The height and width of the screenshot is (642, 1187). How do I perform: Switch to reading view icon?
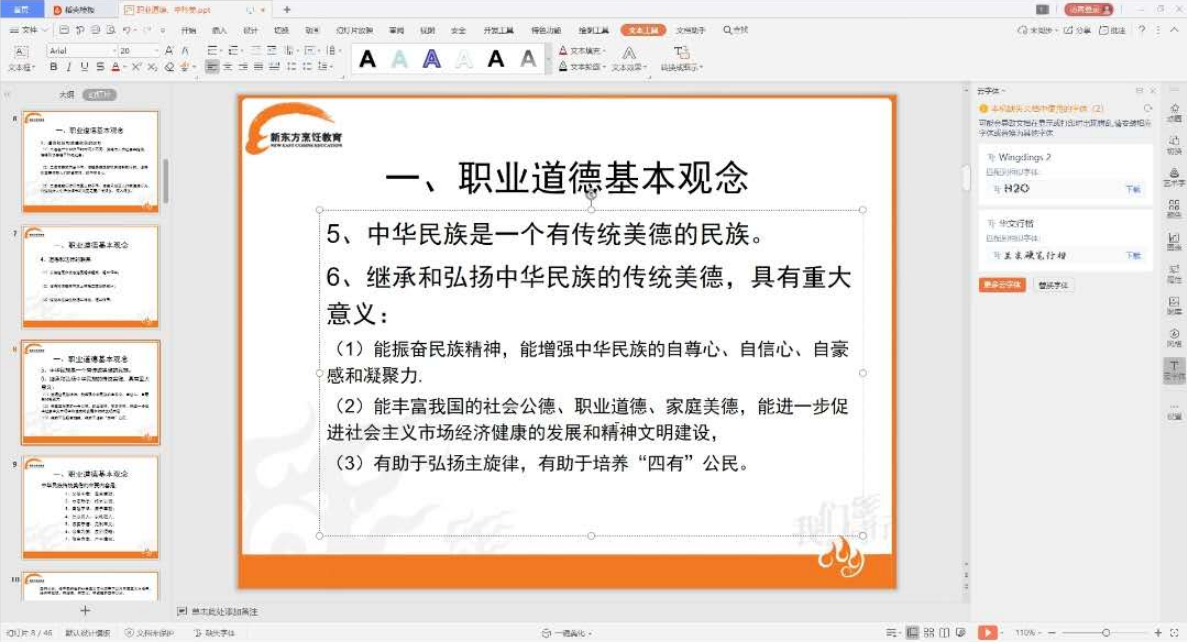(x=944, y=632)
